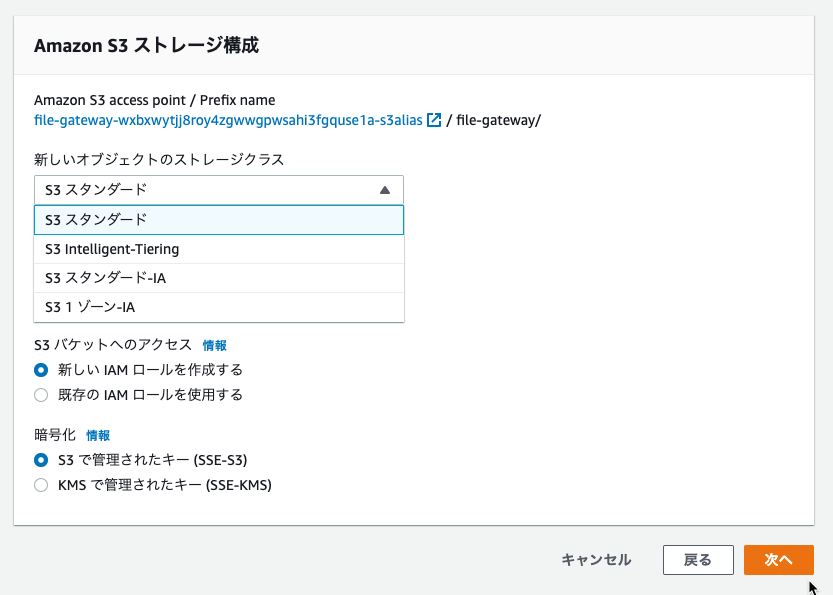Click the file-gateway access point alias link
Viewport: 833px width, 595px height.
228,120
